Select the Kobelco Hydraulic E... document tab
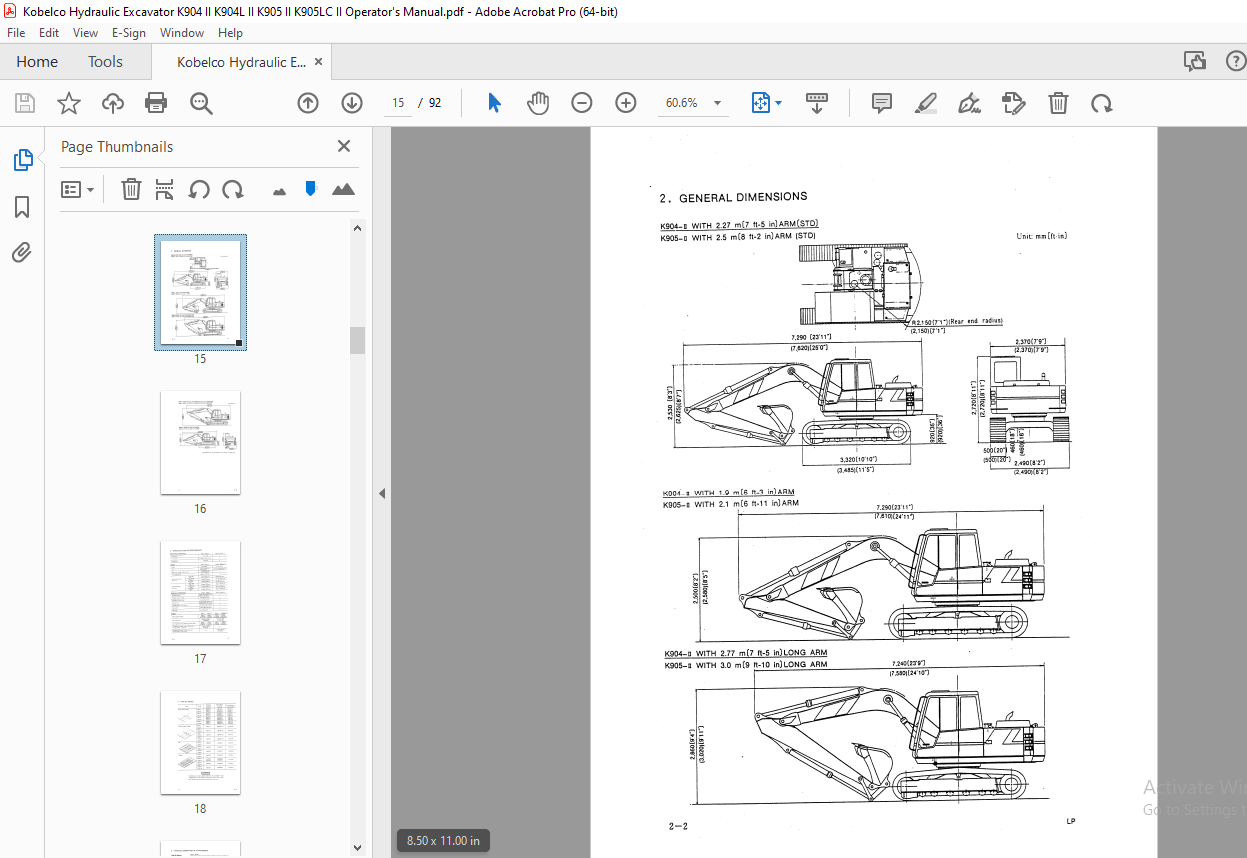 pos(241,62)
